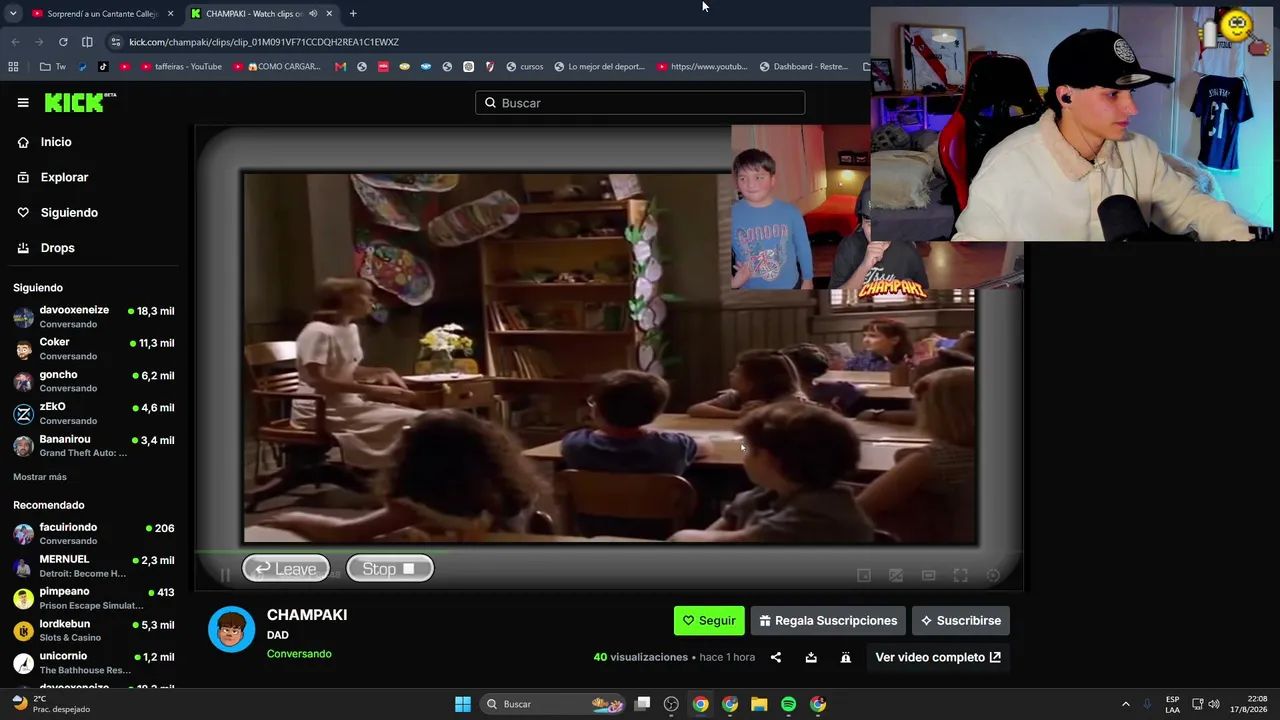
Task: View site information icon in address bar
Action: click(x=116, y=42)
